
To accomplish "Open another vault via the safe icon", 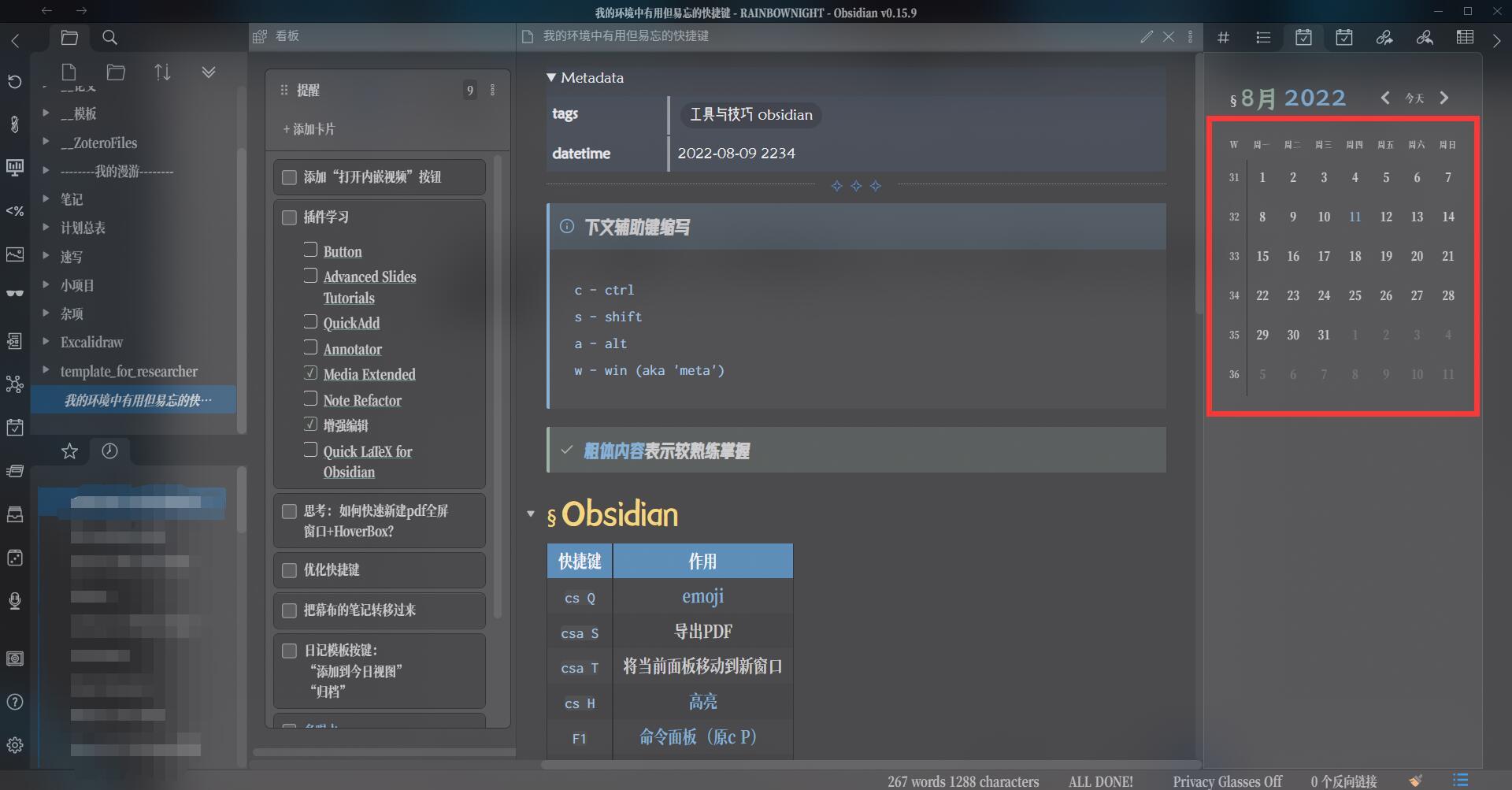I will [15, 658].
